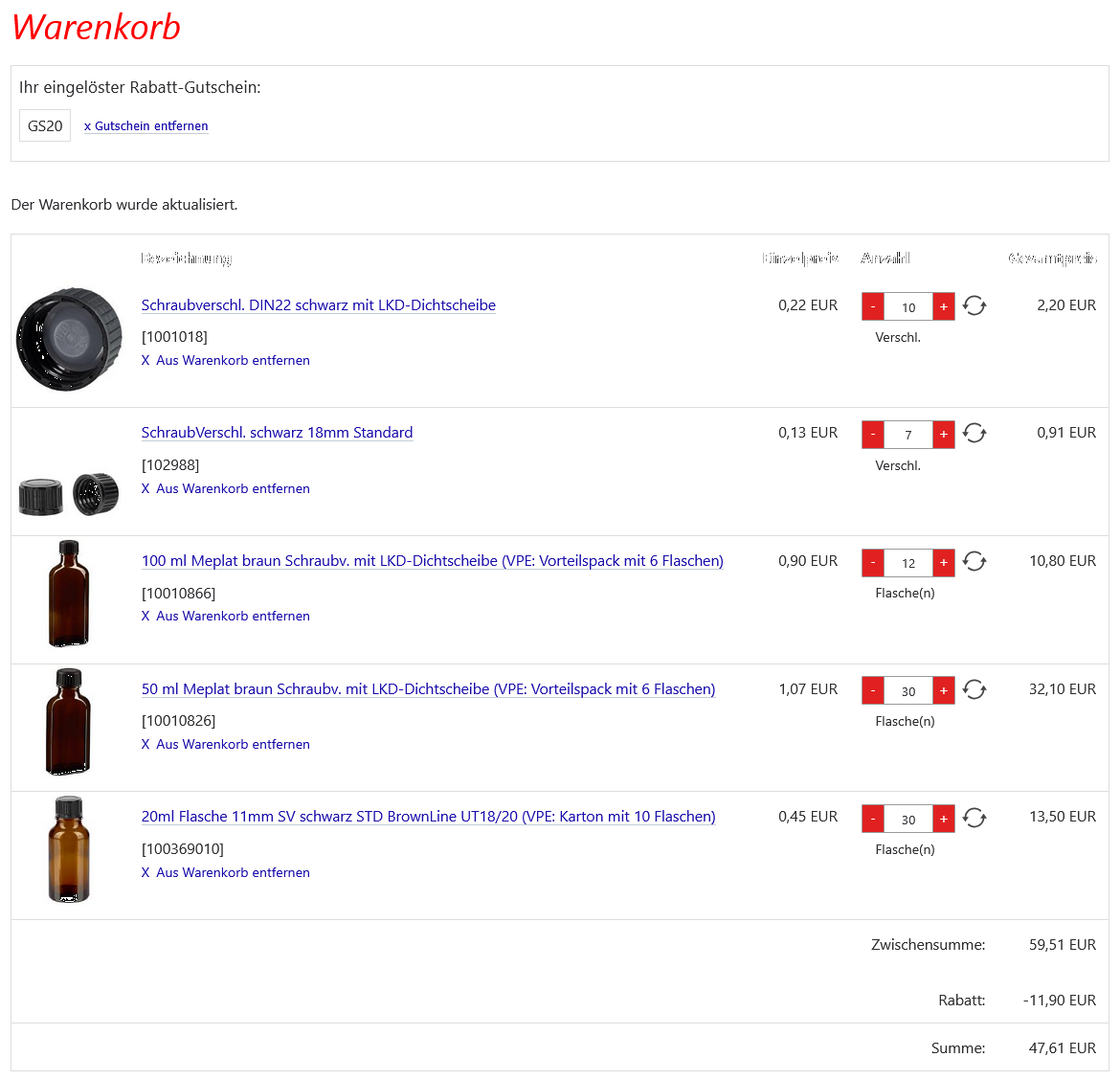Screen dimensions: 1120x1080
Task: Remove the GS20 discount voucher
Action: point(146,126)
